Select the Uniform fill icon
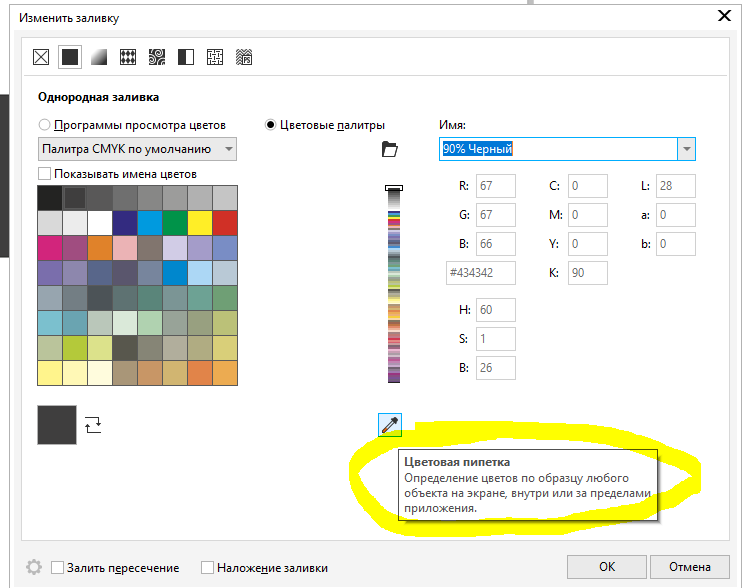 70,57
